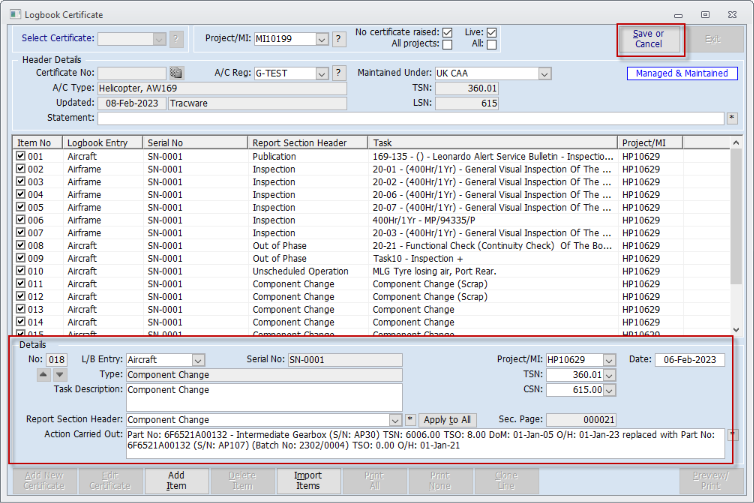The width and height of the screenshot is (754, 503).
Task: Move item up with the up arrow
Action: point(43,375)
